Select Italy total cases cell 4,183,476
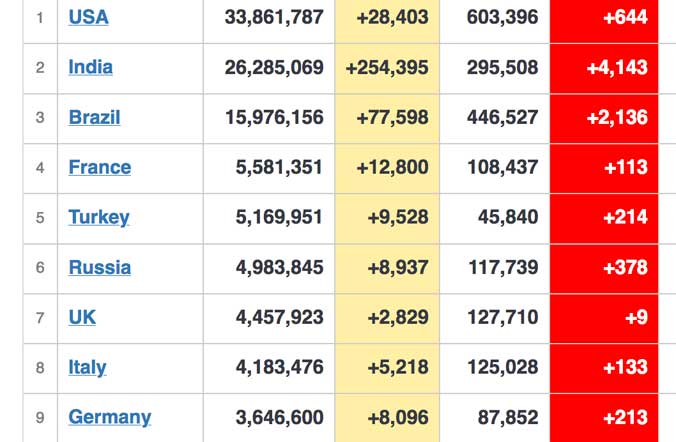This screenshot has height=442, width=676. pyautogui.click(x=269, y=368)
